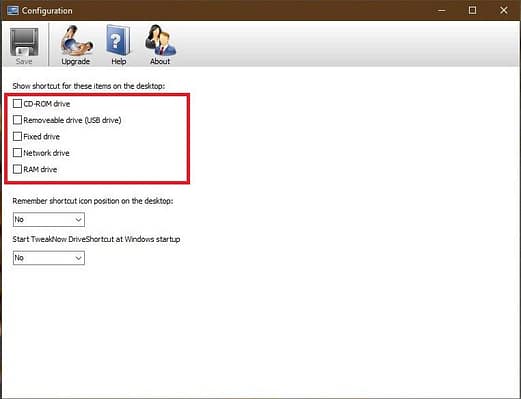Click 'Show shortcut for these items' label
Screen dimensions: 521x399
point(89,86)
